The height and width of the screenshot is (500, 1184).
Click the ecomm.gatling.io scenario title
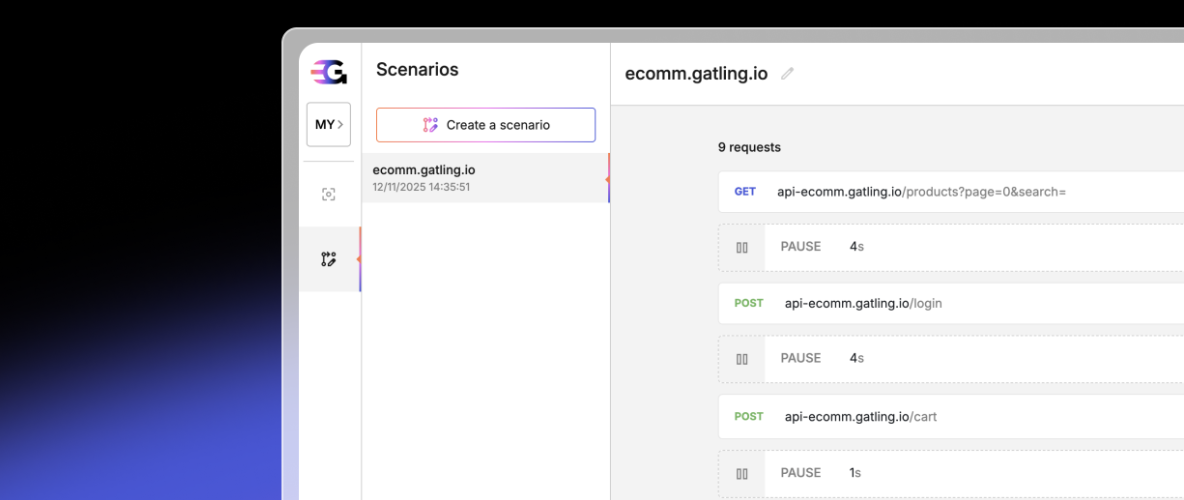tap(696, 73)
